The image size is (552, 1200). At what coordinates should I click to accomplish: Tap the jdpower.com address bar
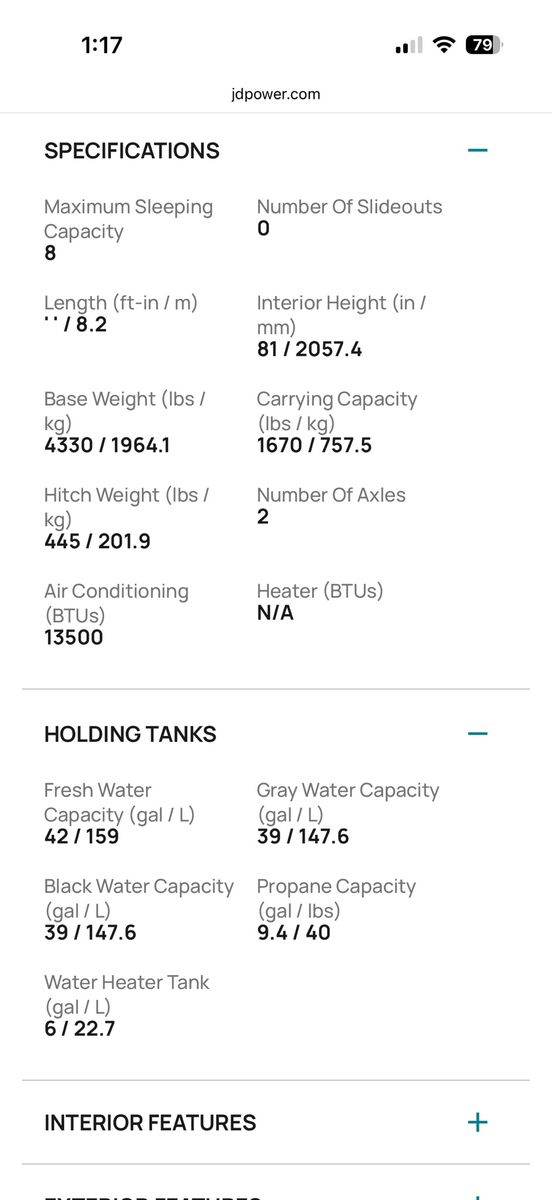(276, 94)
